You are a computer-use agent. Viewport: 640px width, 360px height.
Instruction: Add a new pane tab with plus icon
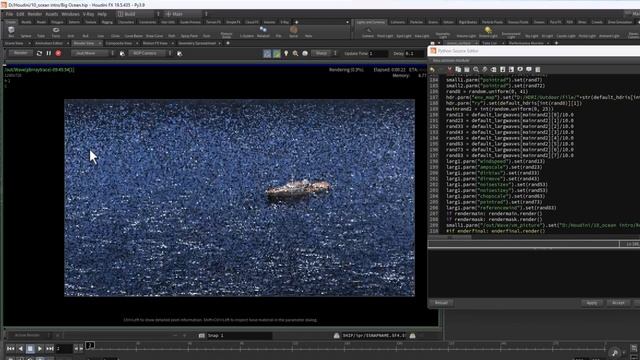[x=228, y=43]
